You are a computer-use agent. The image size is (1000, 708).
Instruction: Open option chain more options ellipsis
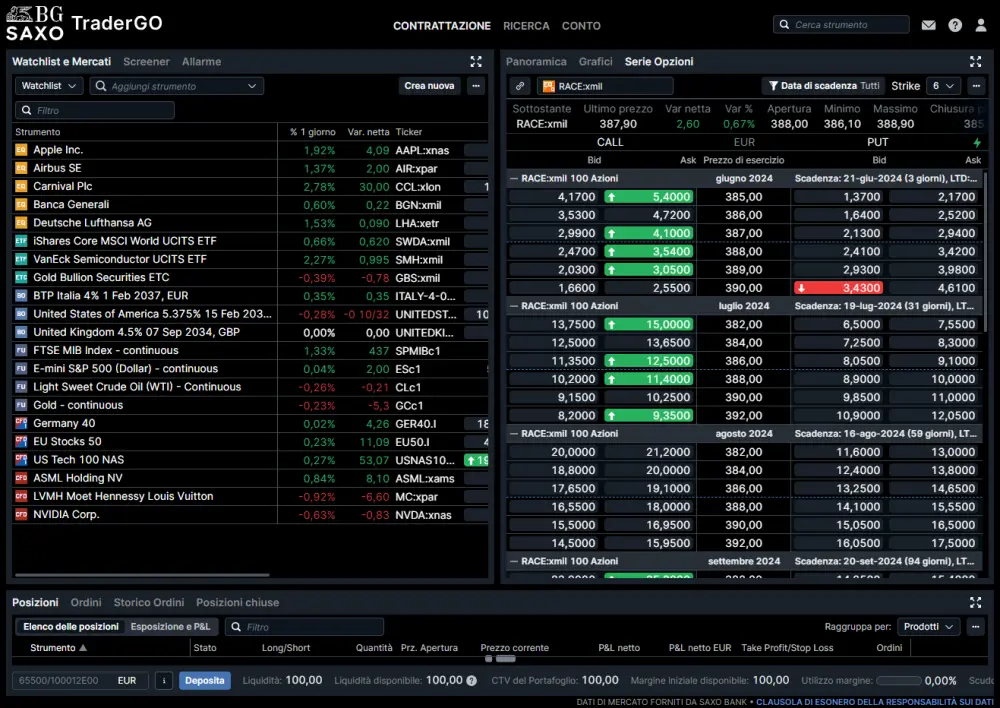(976, 85)
